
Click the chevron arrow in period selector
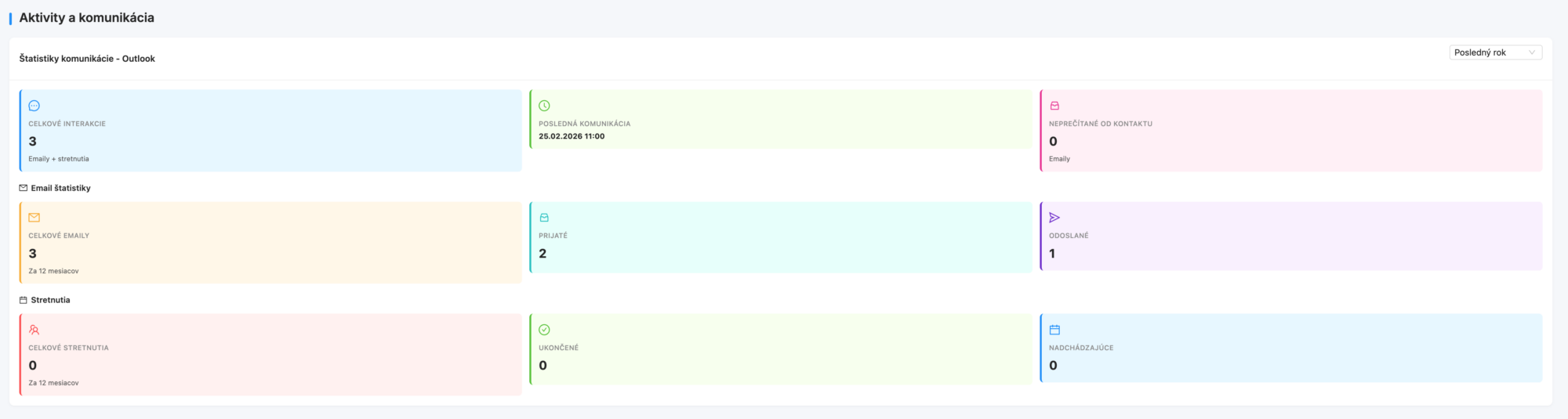[1532, 52]
